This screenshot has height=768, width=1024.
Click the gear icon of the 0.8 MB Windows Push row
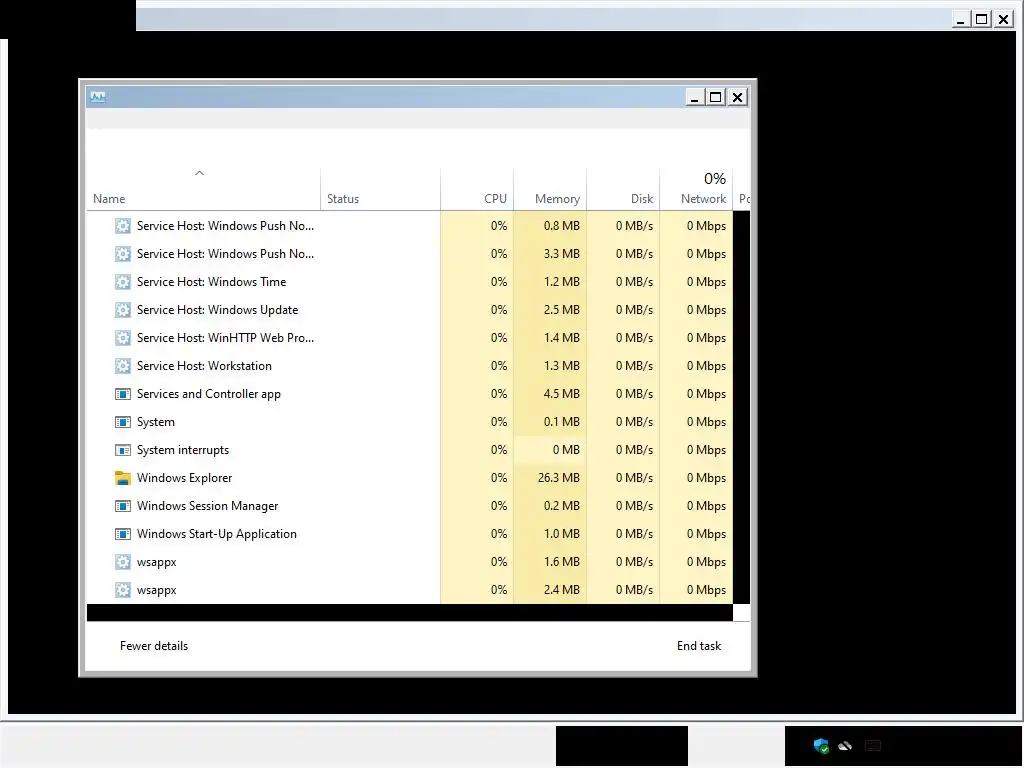(x=122, y=226)
